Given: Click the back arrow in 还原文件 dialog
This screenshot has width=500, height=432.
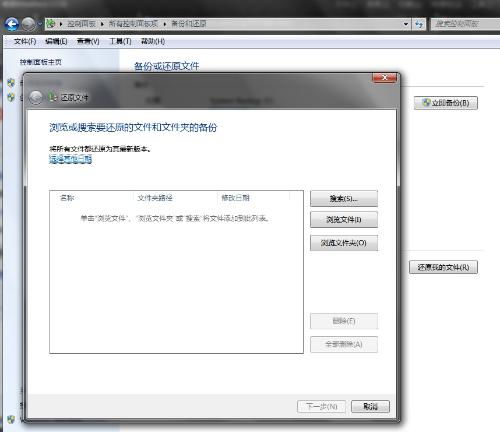Looking at the screenshot, I should pyautogui.click(x=36, y=98).
